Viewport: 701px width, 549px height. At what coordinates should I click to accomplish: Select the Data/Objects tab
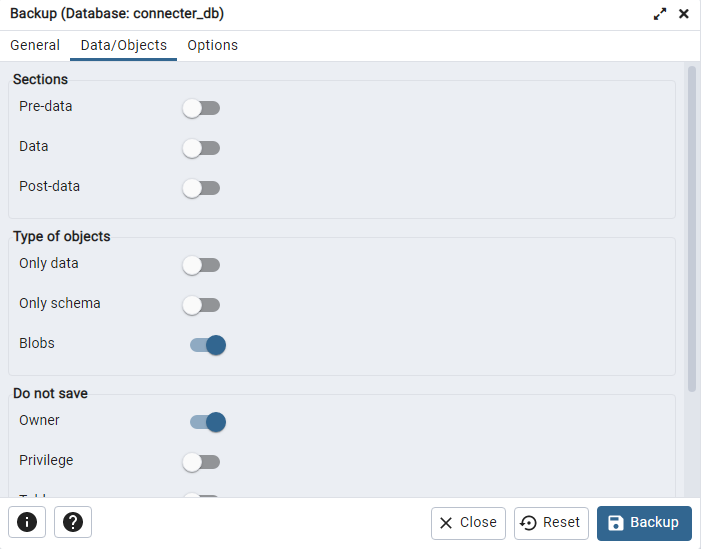pyautogui.click(x=124, y=45)
